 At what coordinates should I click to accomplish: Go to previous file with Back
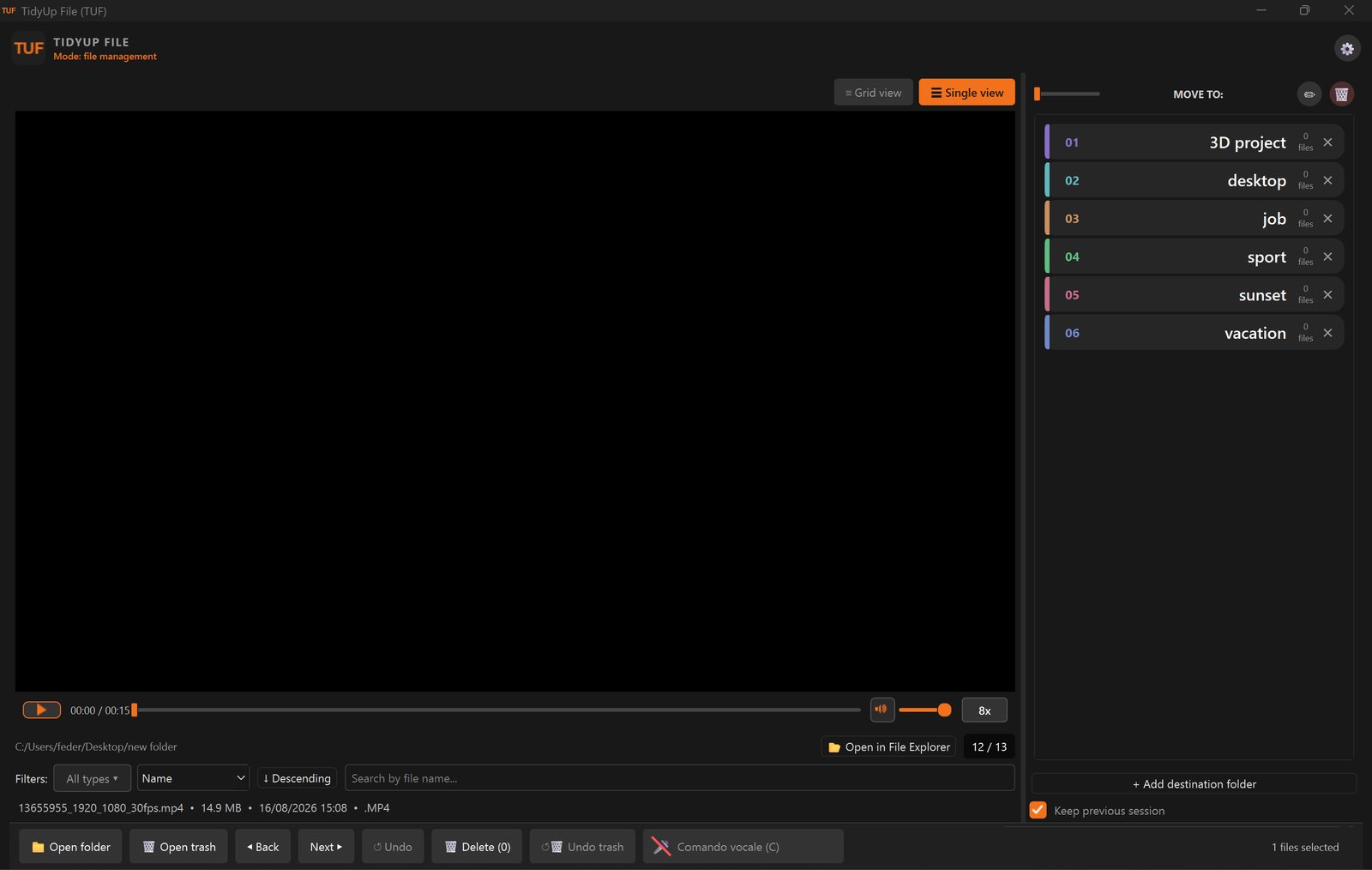click(x=263, y=847)
